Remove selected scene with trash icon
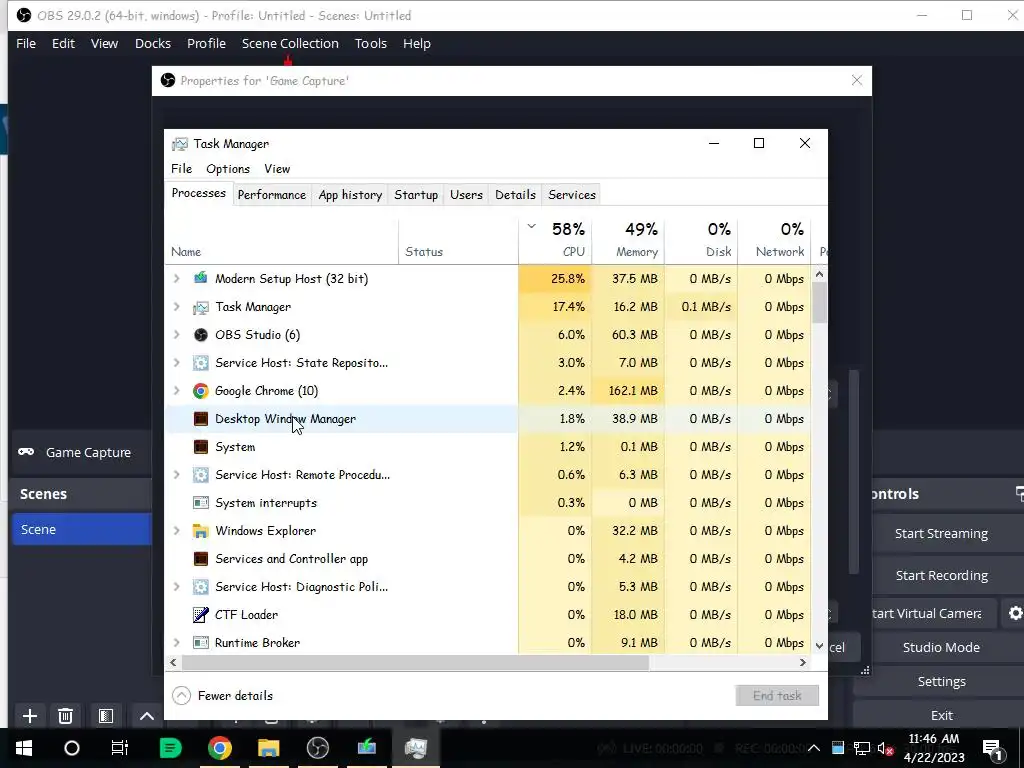Screen dimensions: 1024x768 65,716
